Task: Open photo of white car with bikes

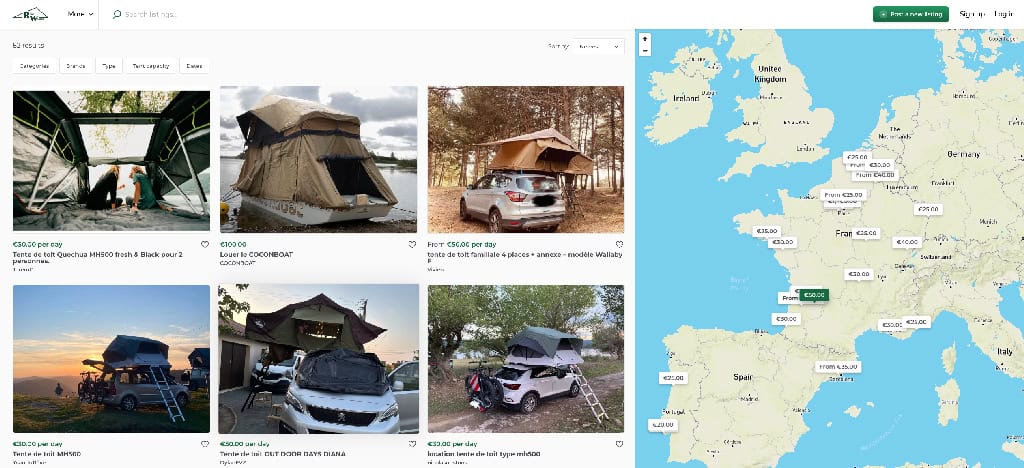Action: click(x=526, y=359)
